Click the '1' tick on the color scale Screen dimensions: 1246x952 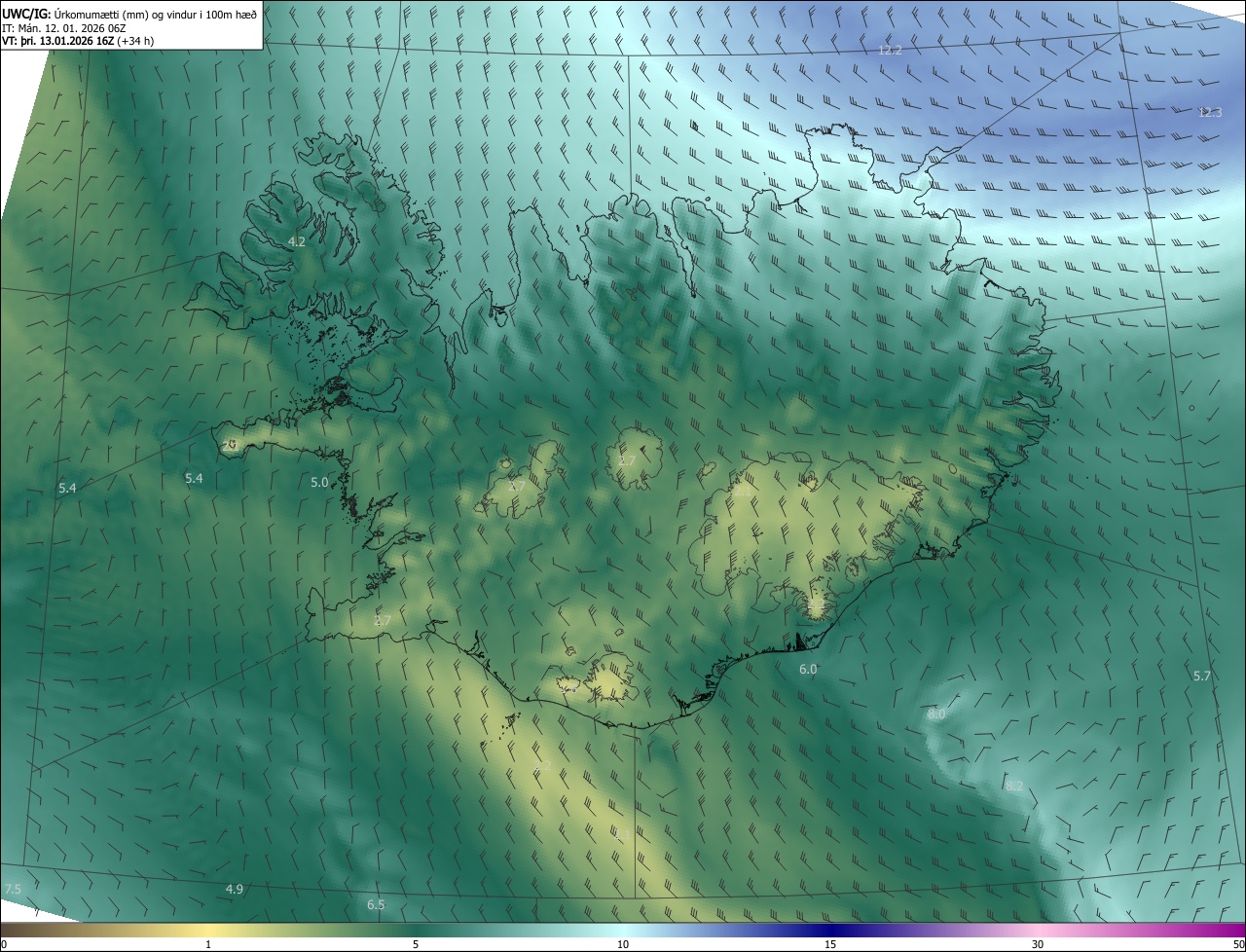tap(208, 944)
